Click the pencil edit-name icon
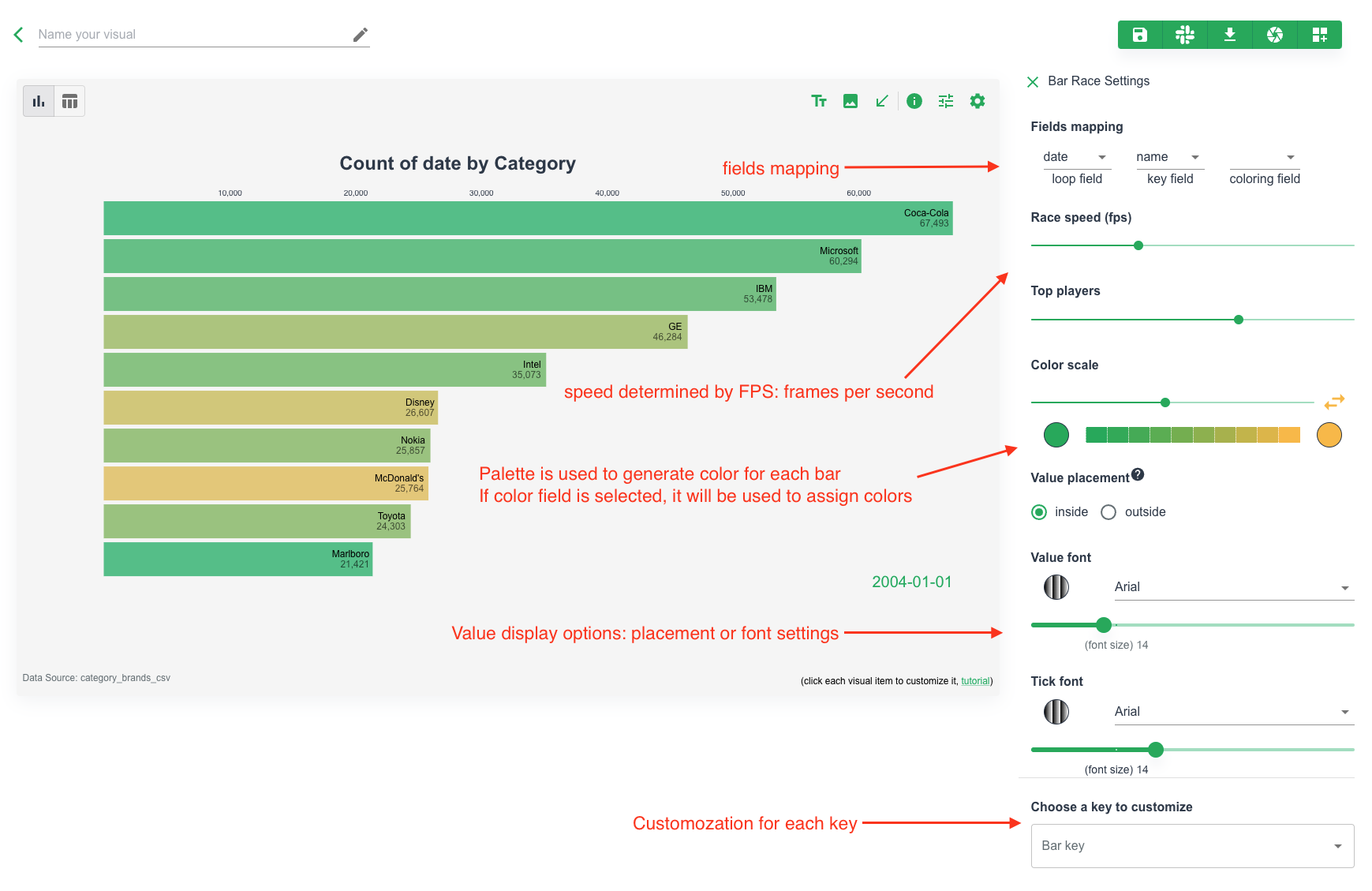This screenshot has height=891, width=1372. coord(361,35)
